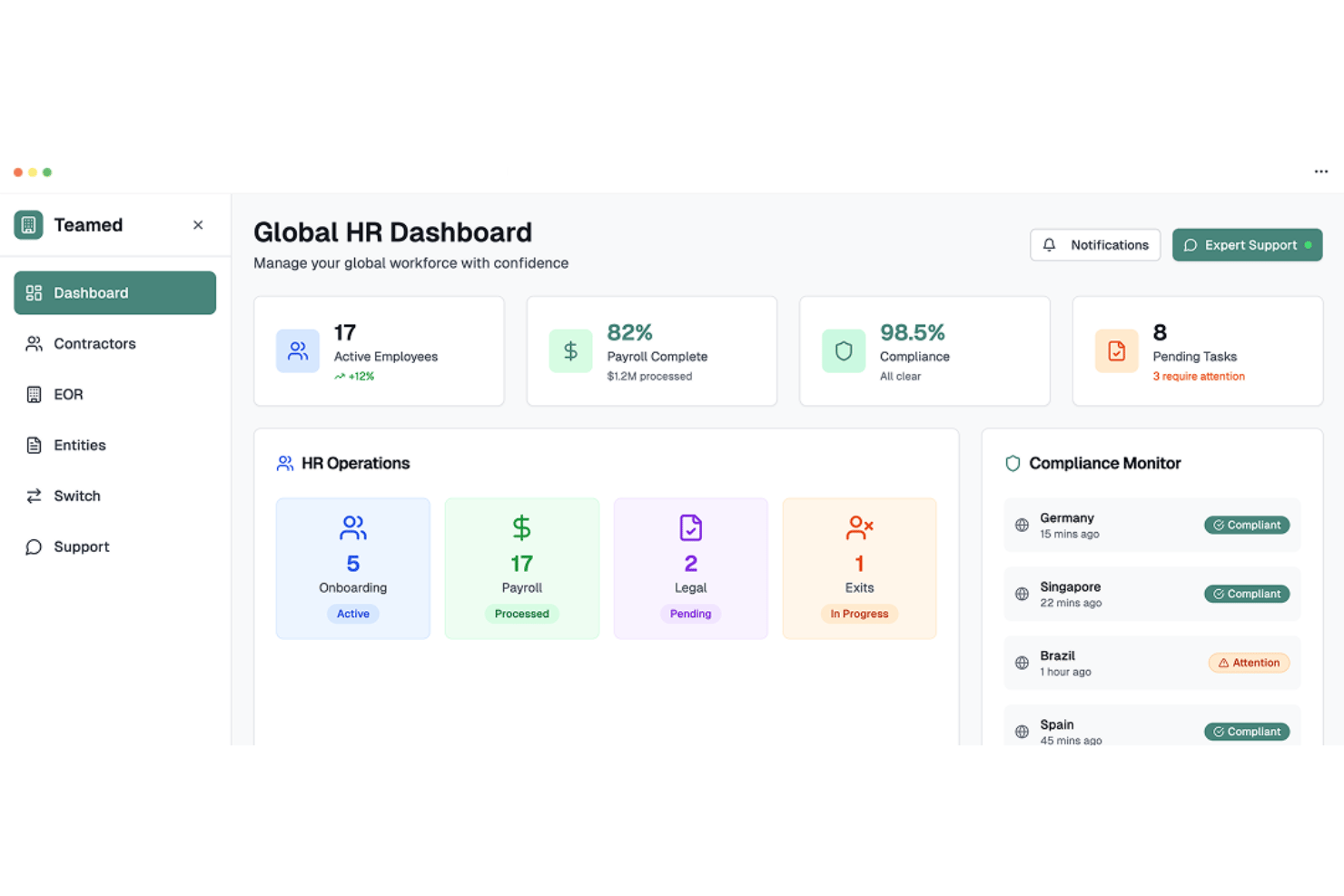Viewport: 1344px width, 896px height.
Task: Click the red window close dot
Action: [18, 172]
